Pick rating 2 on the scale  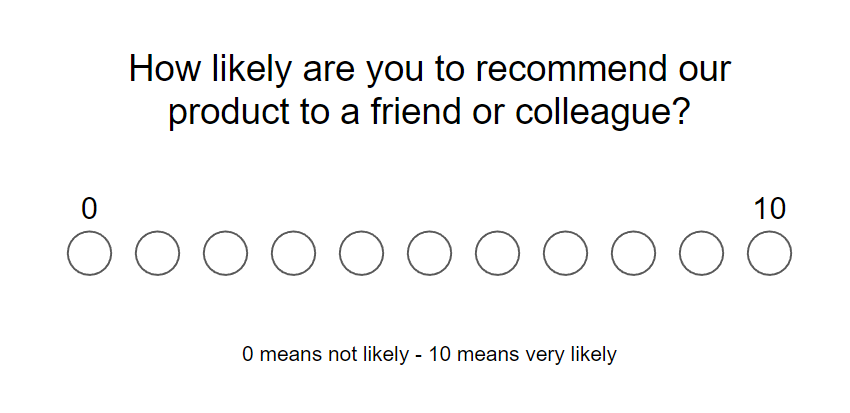(225, 253)
